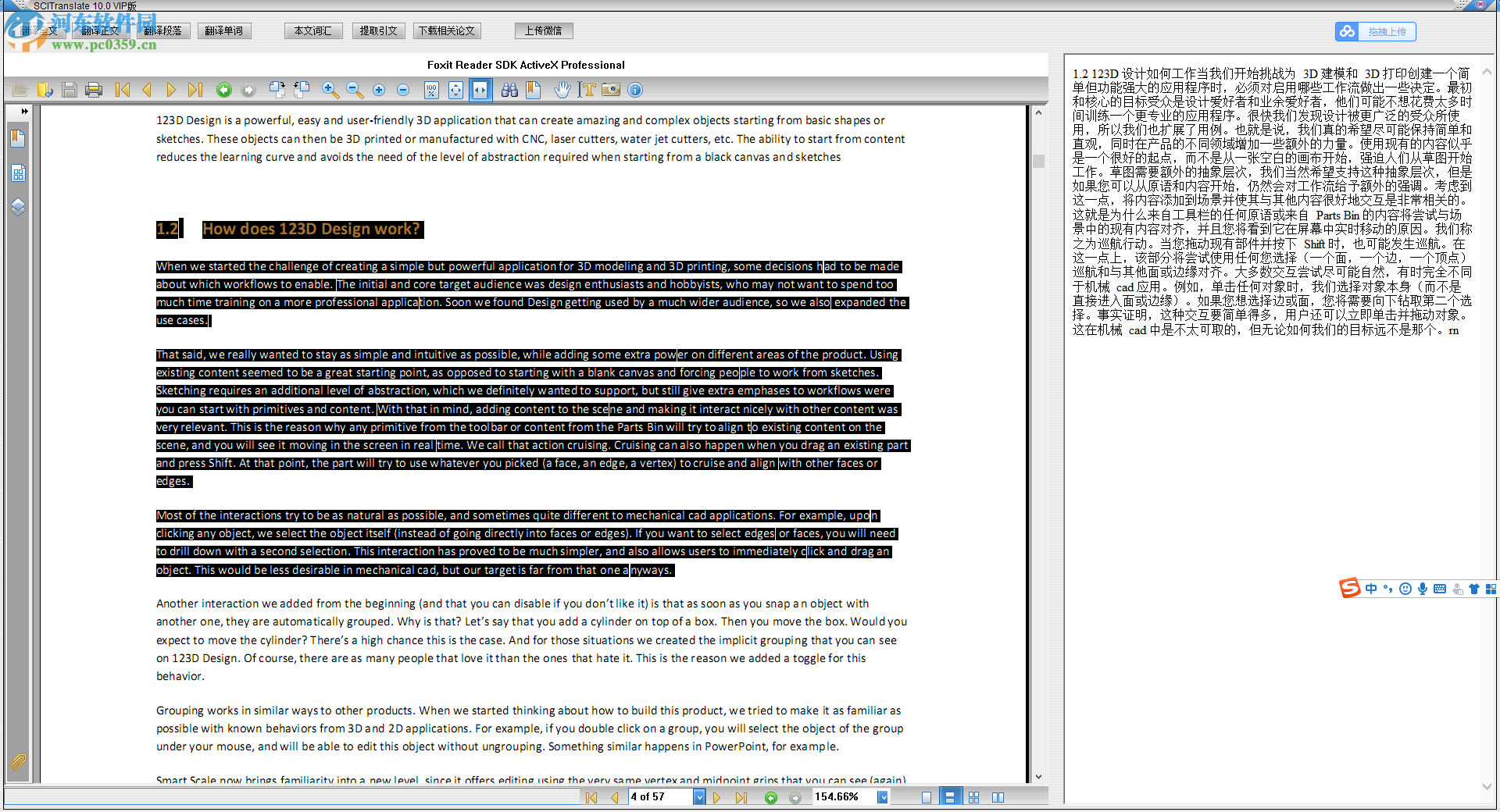Viewport: 1500px width, 812px height.
Task: Click the gray forward-view arrow in the status bar
Action: (x=795, y=798)
